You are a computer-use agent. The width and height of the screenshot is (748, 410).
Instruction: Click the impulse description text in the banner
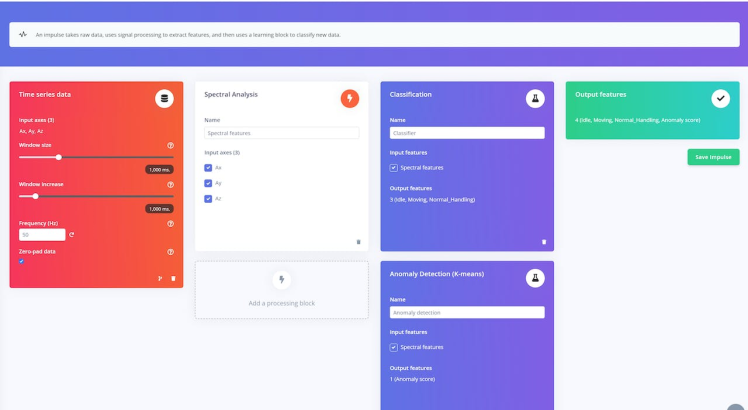click(188, 35)
